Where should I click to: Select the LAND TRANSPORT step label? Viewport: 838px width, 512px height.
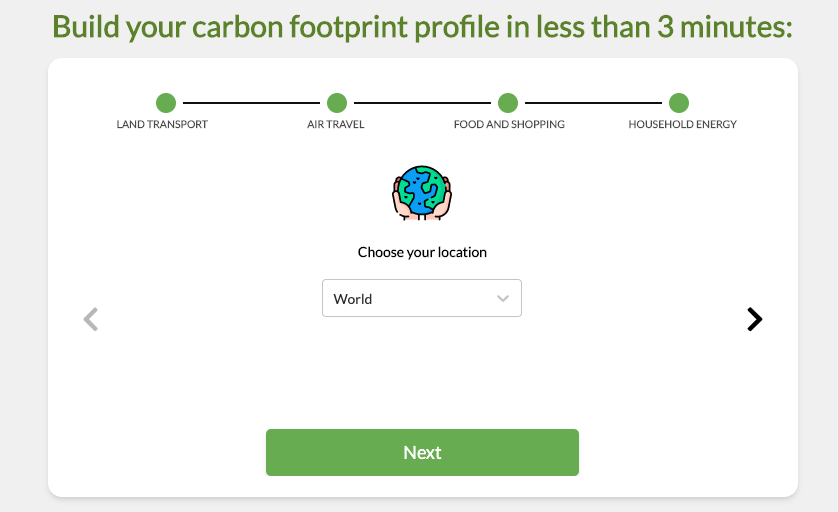162,124
